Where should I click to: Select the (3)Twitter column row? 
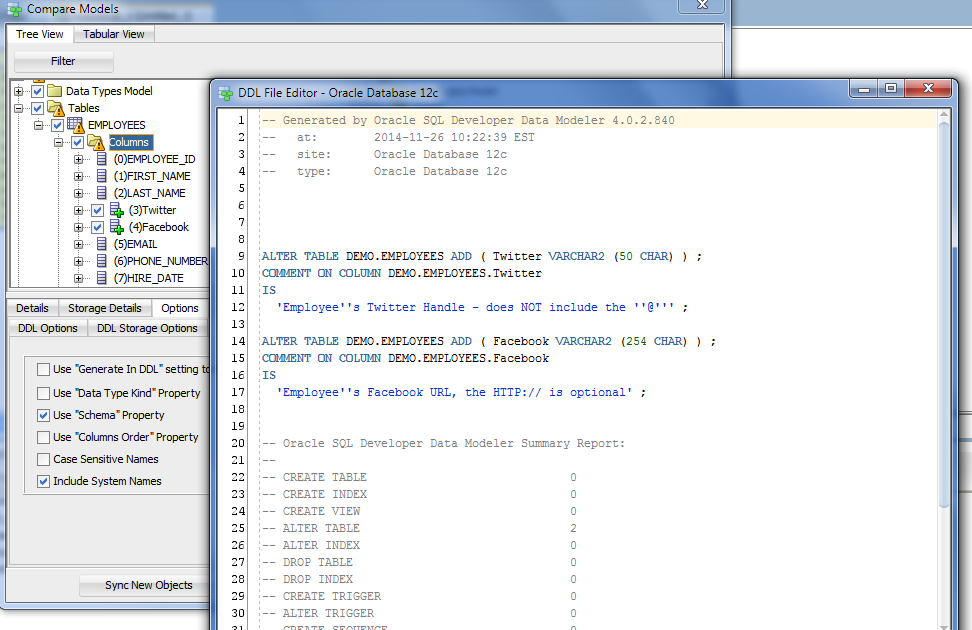[x=152, y=210]
